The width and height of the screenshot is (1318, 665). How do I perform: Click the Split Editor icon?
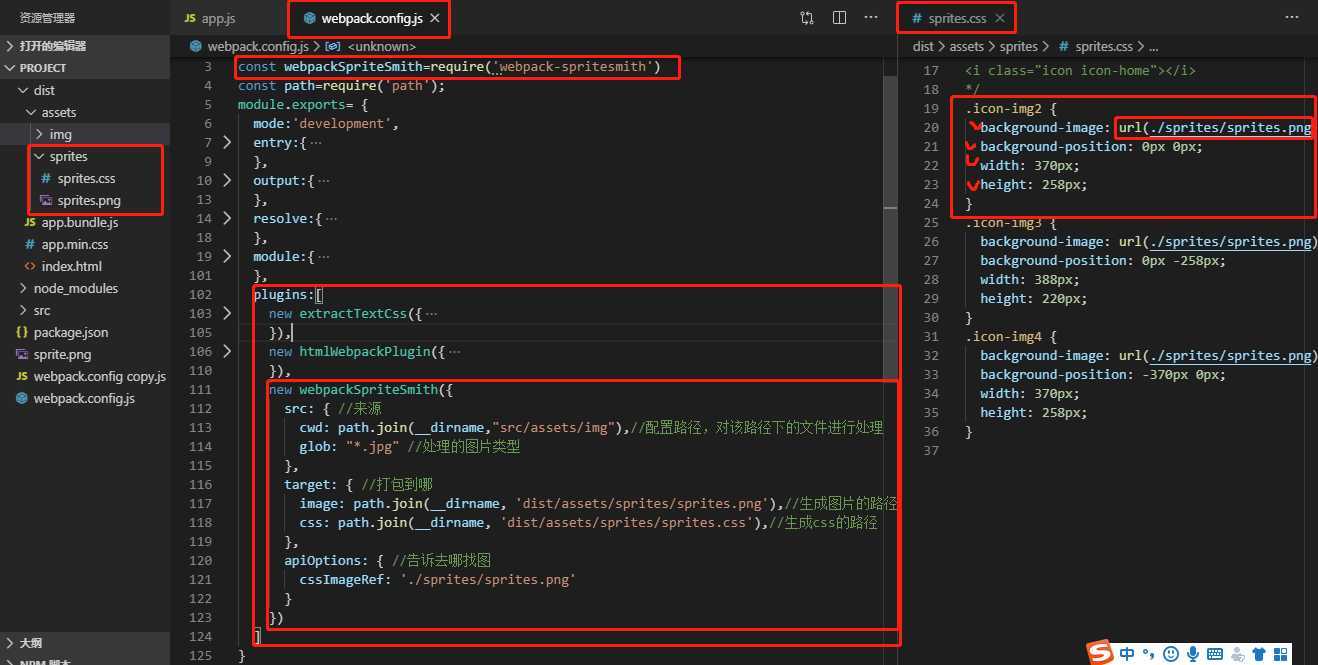[839, 18]
